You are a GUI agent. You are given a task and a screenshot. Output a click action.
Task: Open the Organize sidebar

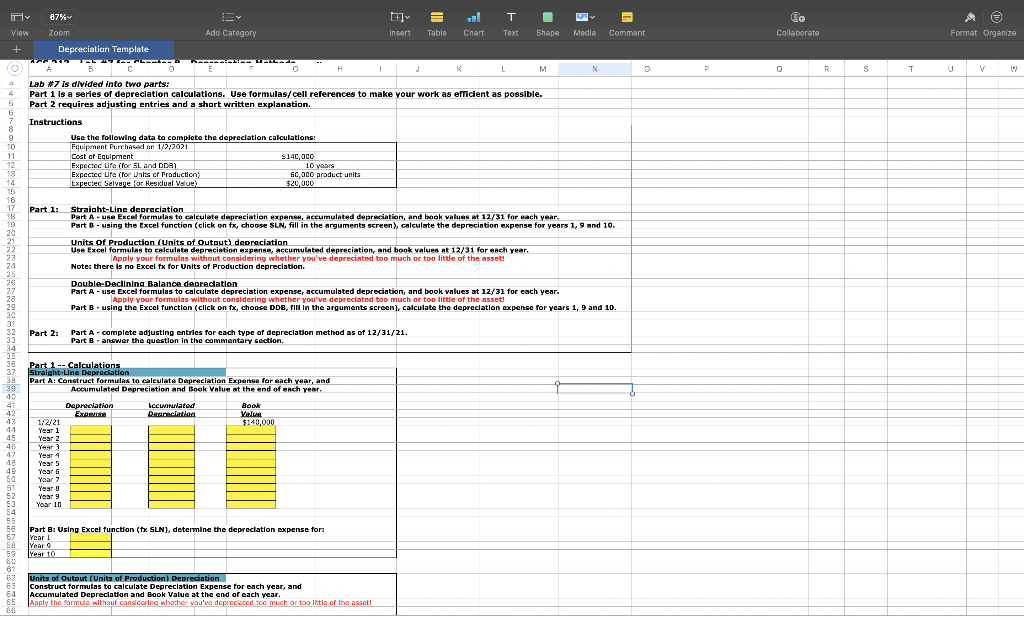tap(996, 18)
